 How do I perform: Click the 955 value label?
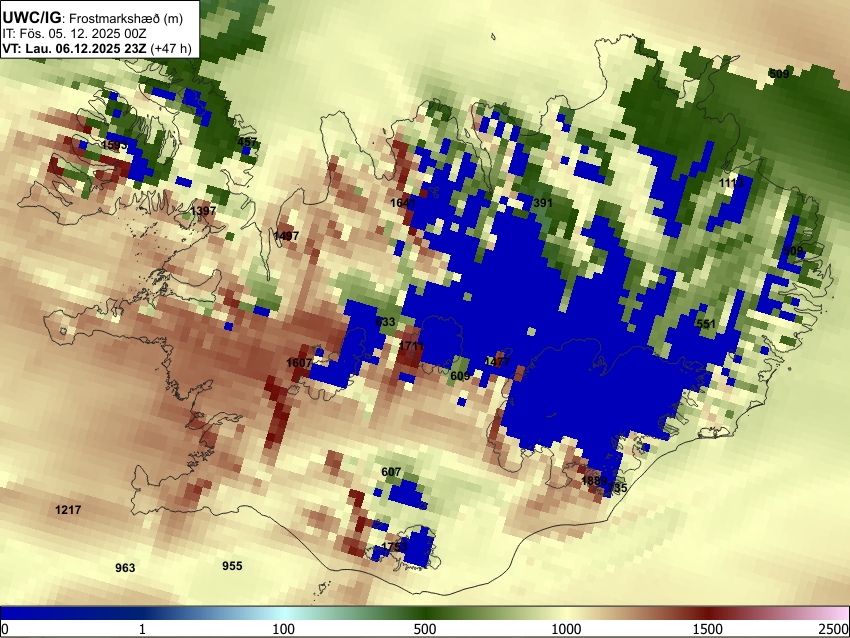(x=232, y=566)
